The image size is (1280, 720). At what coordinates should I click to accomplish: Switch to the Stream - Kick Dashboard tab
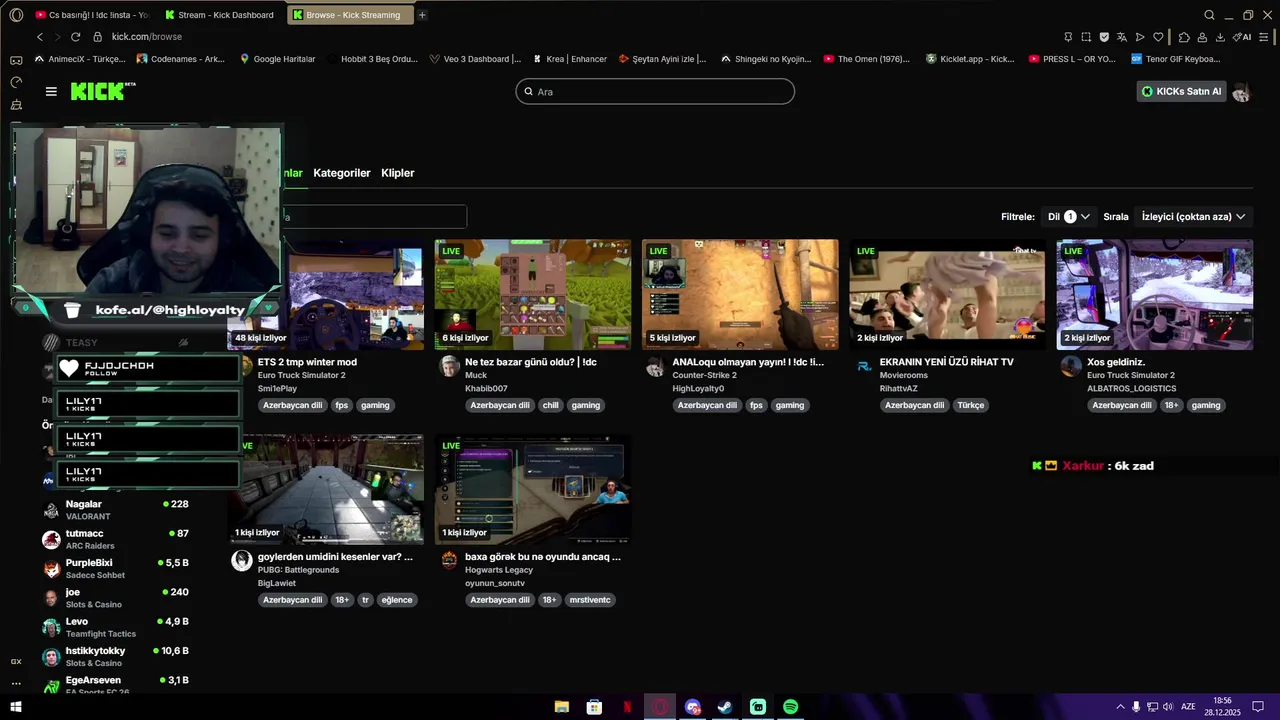tap(218, 15)
